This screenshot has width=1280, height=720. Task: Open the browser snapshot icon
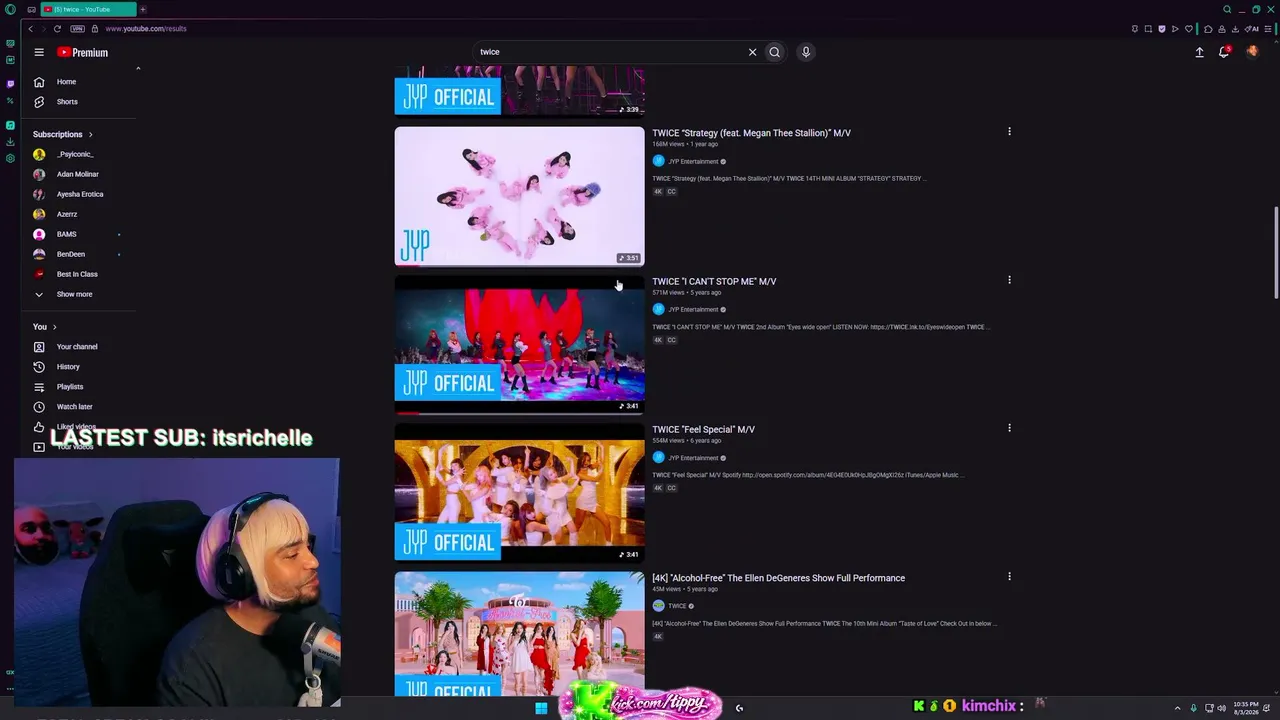(1148, 29)
